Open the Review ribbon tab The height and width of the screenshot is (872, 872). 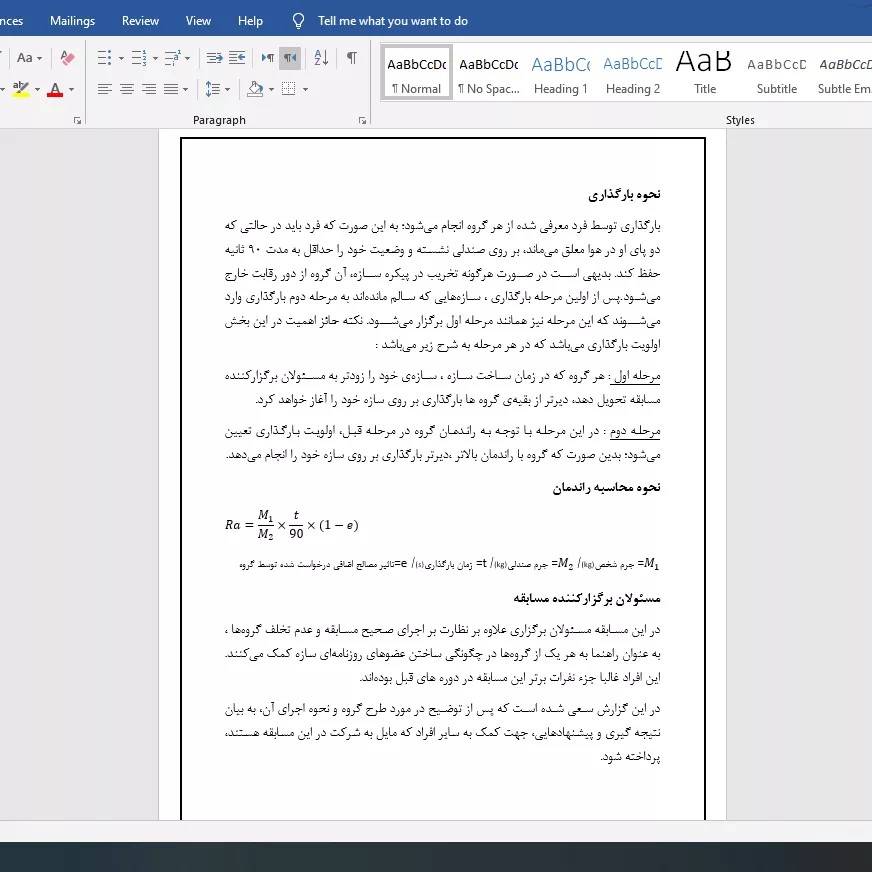[x=140, y=21]
